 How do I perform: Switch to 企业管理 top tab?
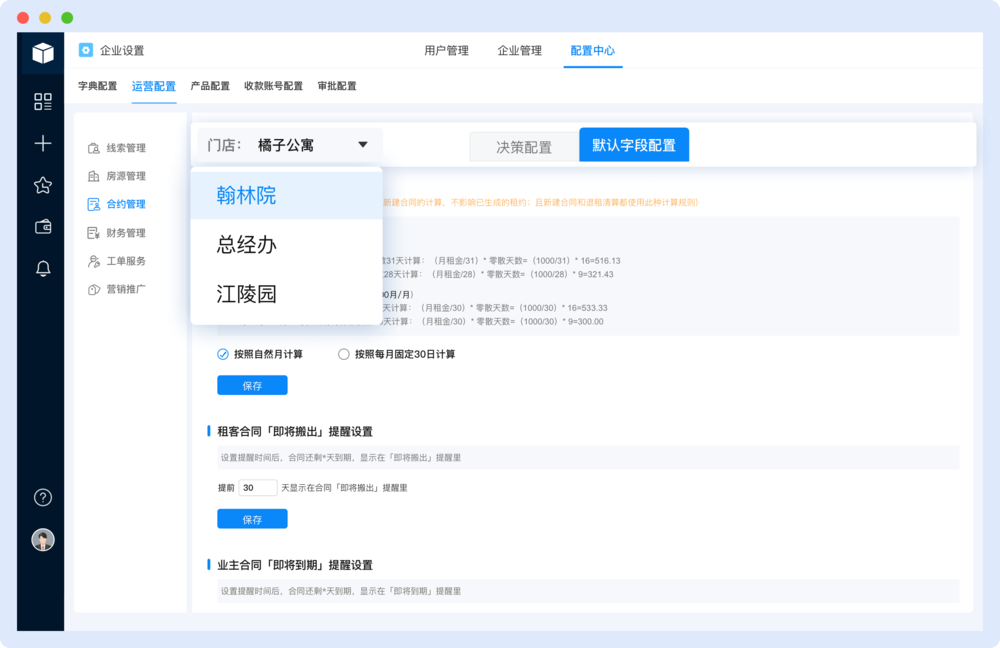[520, 50]
